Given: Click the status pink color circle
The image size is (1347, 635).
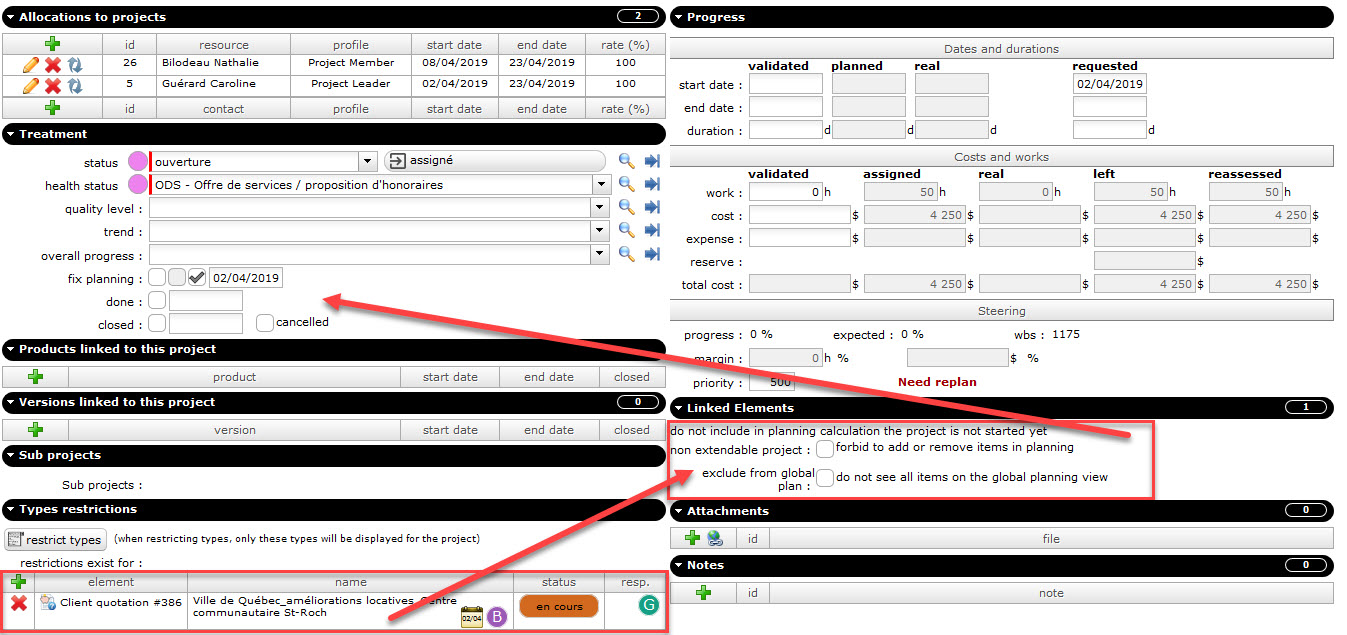Looking at the screenshot, I should coord(137,162).
